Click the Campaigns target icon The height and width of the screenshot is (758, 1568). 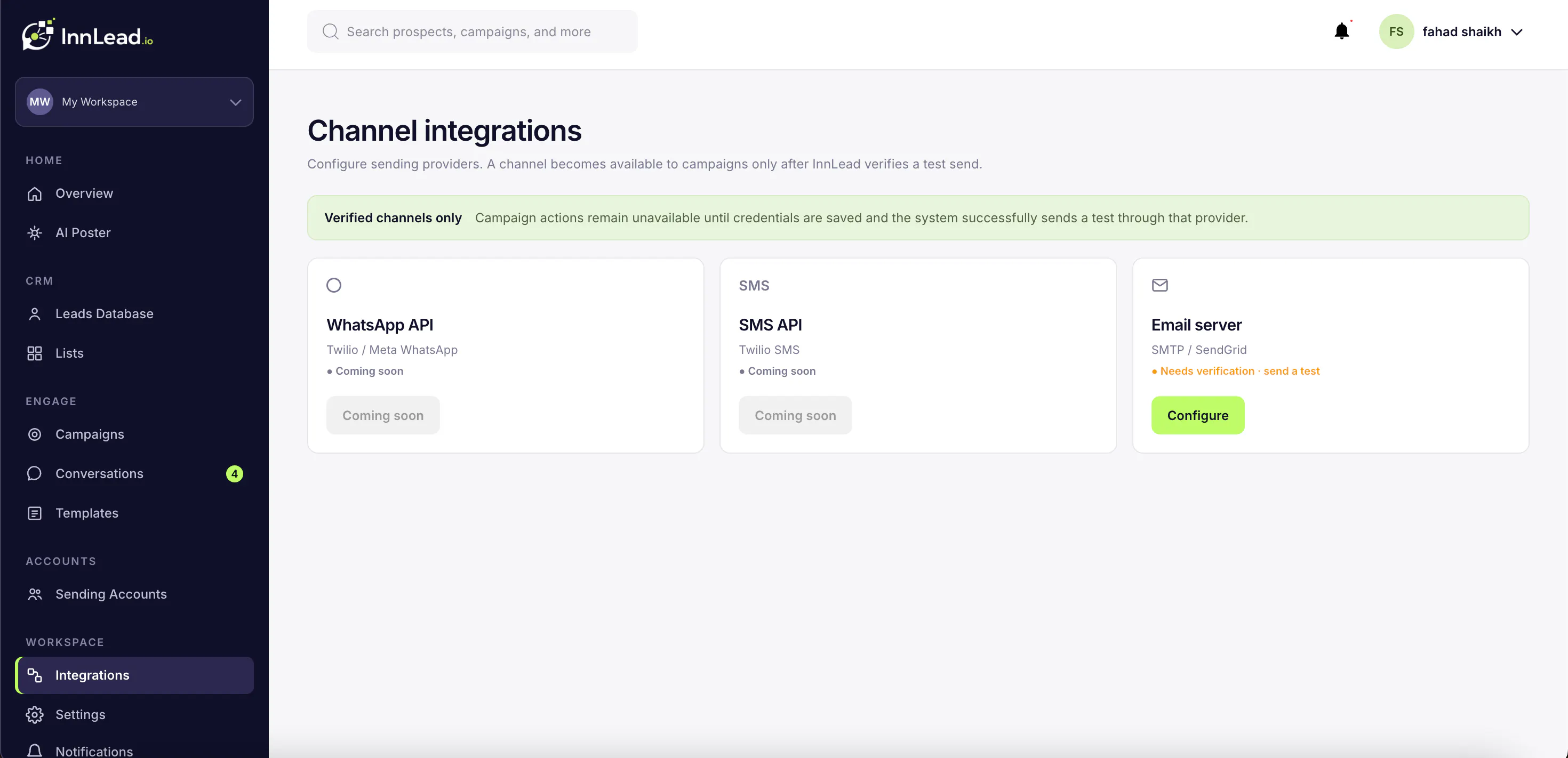[35, 434]
